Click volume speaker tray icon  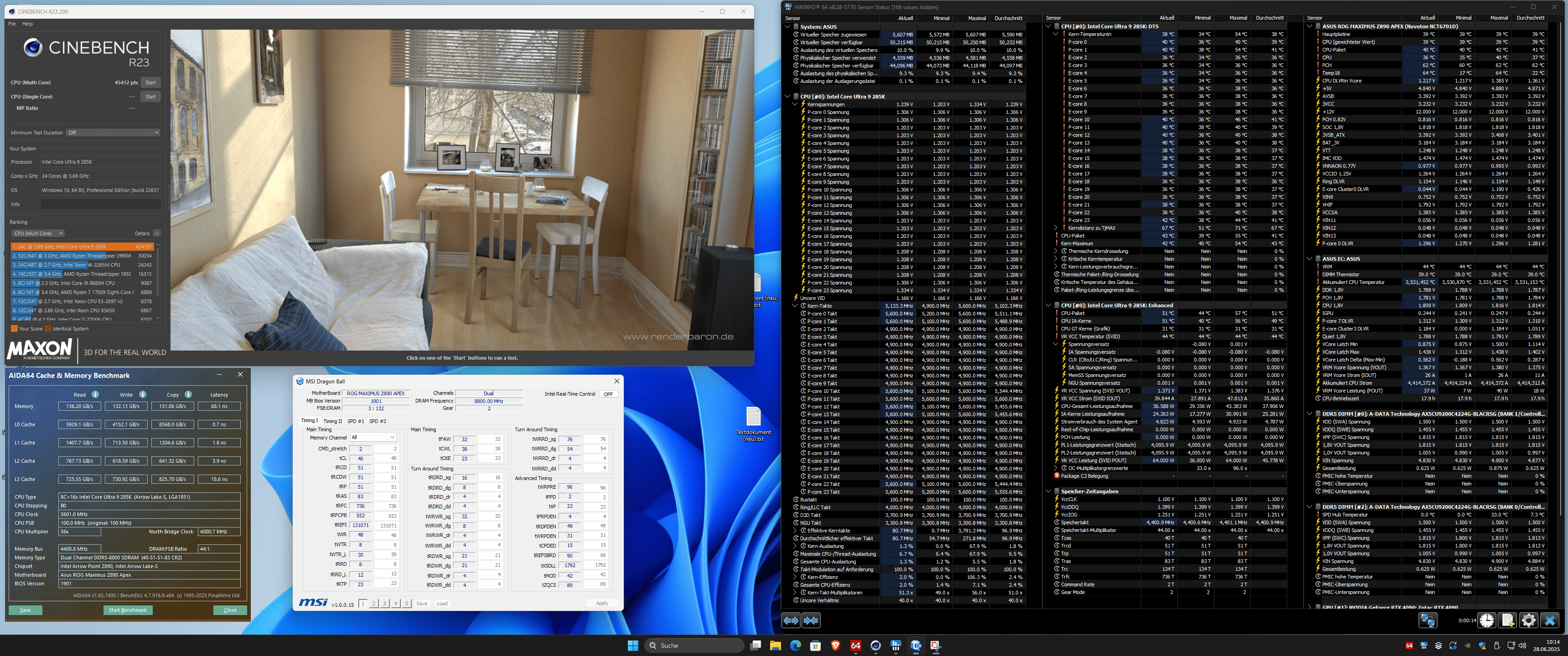[1522, 646]
